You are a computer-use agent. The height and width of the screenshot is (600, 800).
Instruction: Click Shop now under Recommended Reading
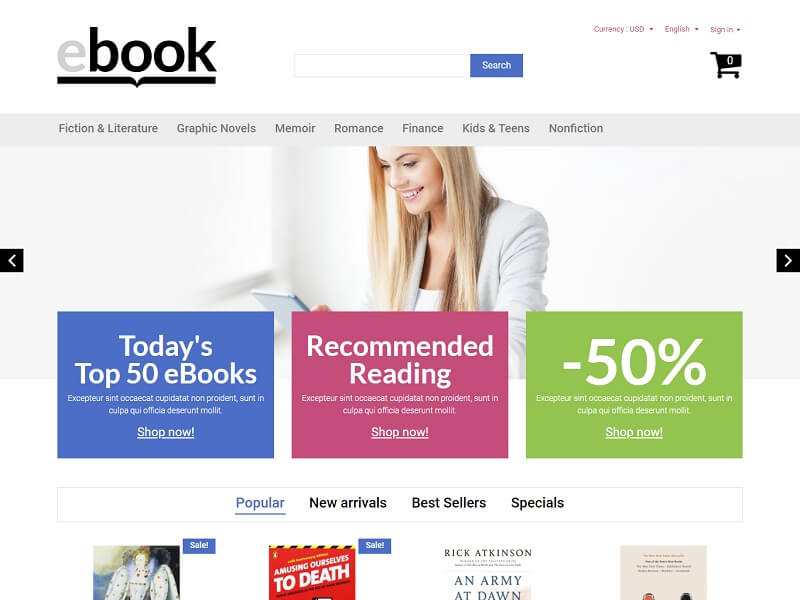tap(400, 432)
